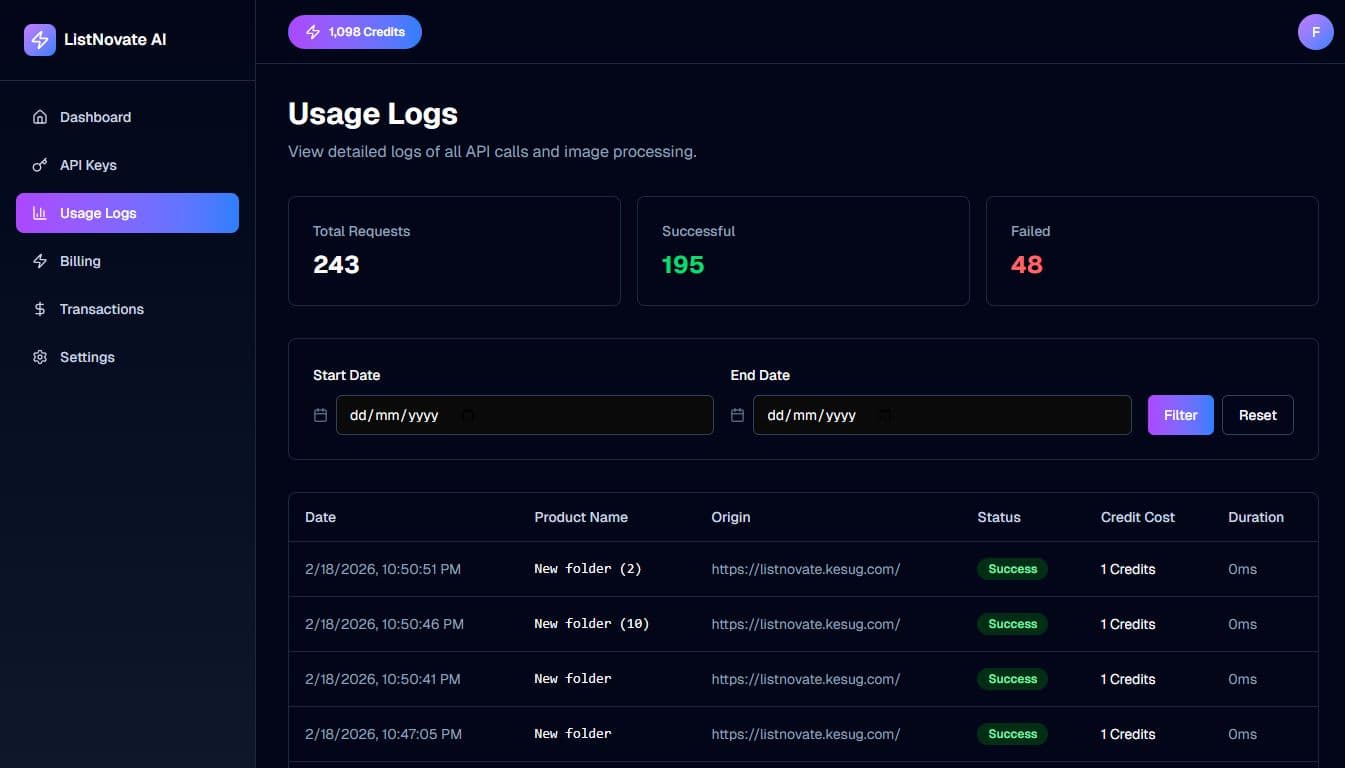This screenshot has width=1345, height=768.
Task: Reset the date filters
Action: point(1257,414)
